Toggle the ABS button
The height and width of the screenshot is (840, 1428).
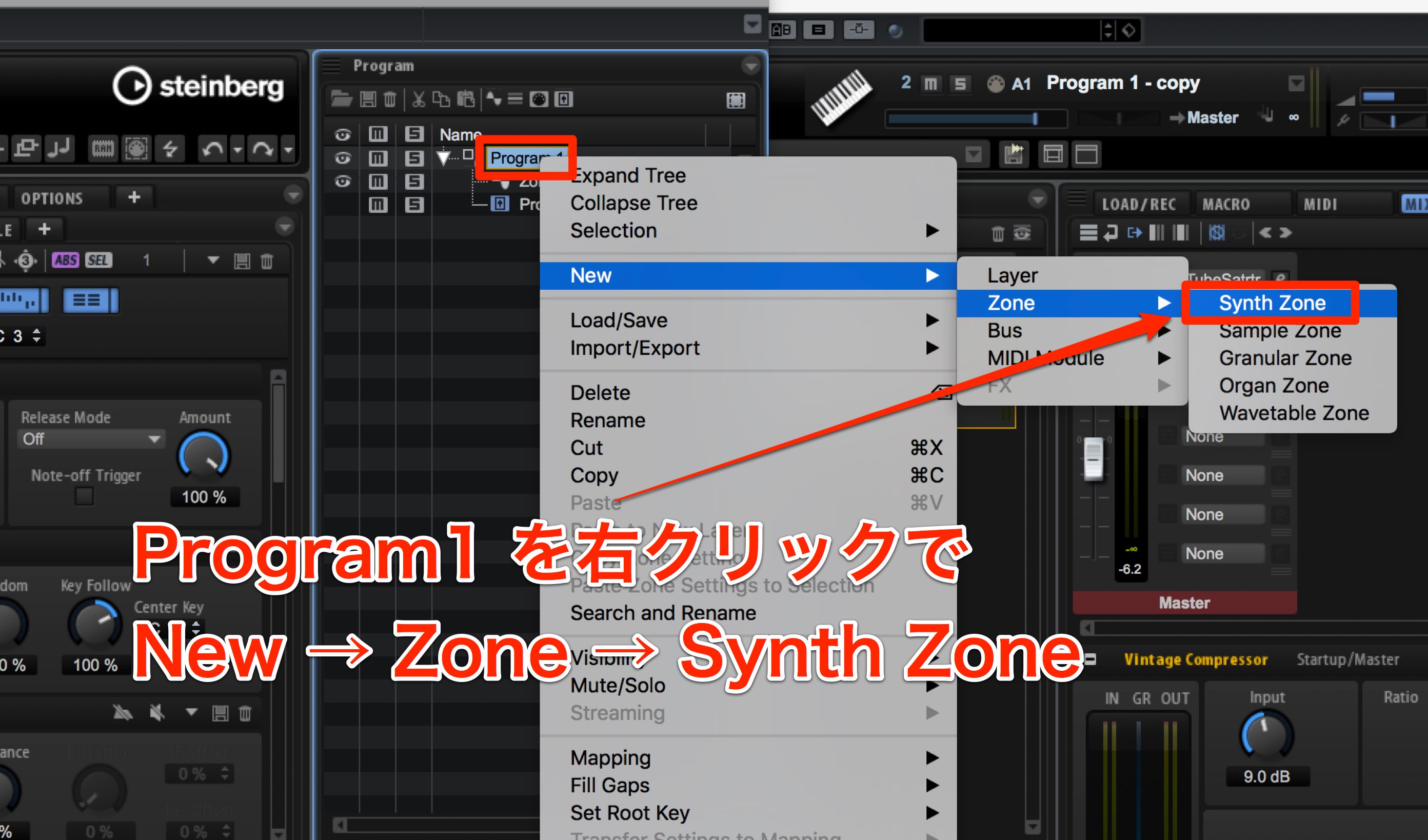tap(66, 260)
